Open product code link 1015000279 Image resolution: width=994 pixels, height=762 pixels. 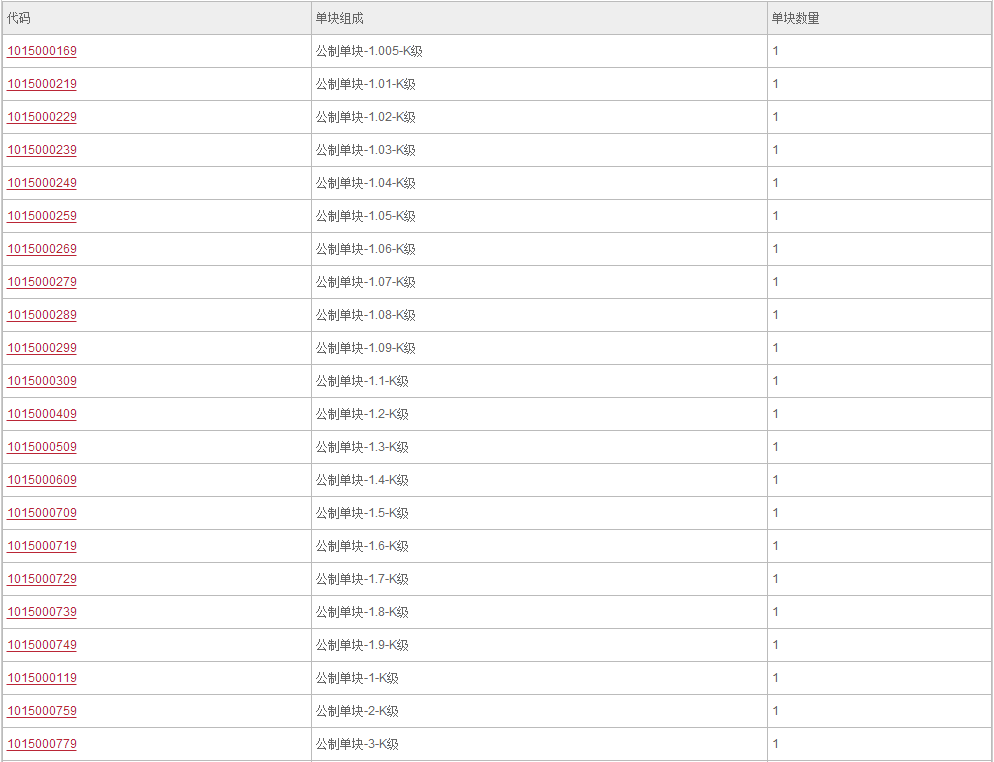pyautogui.click(x=42, y=281)
